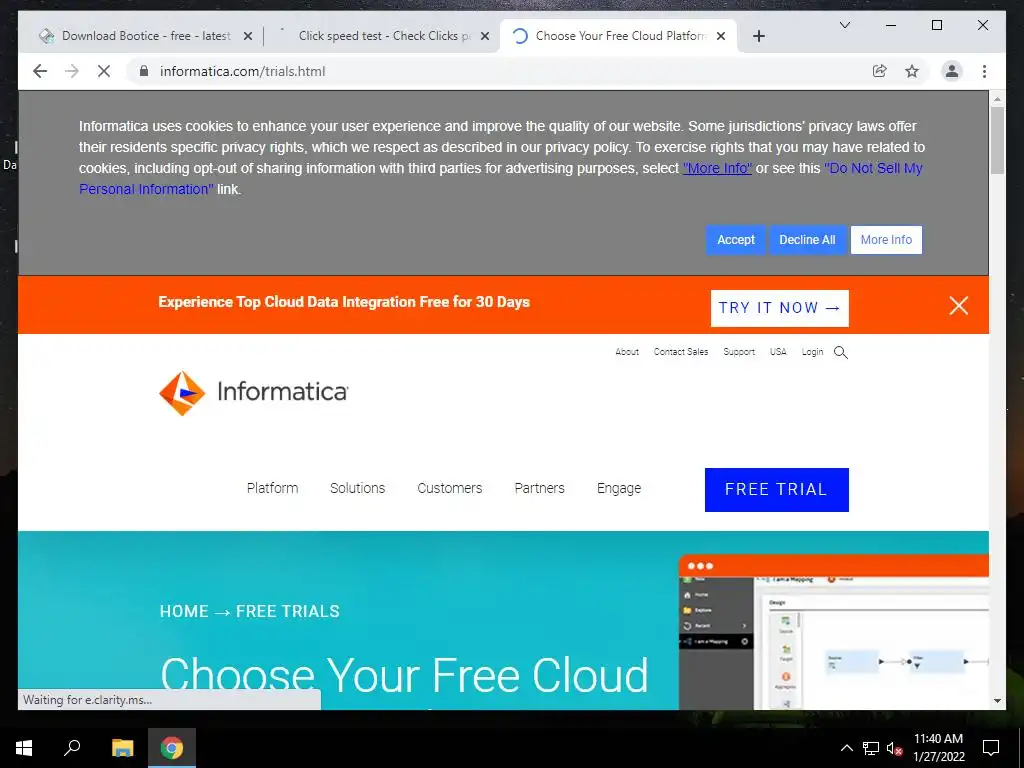Viewport: 1024px width, 768px height.
Task: Open the About link
Action: click(x=627, y=351)
